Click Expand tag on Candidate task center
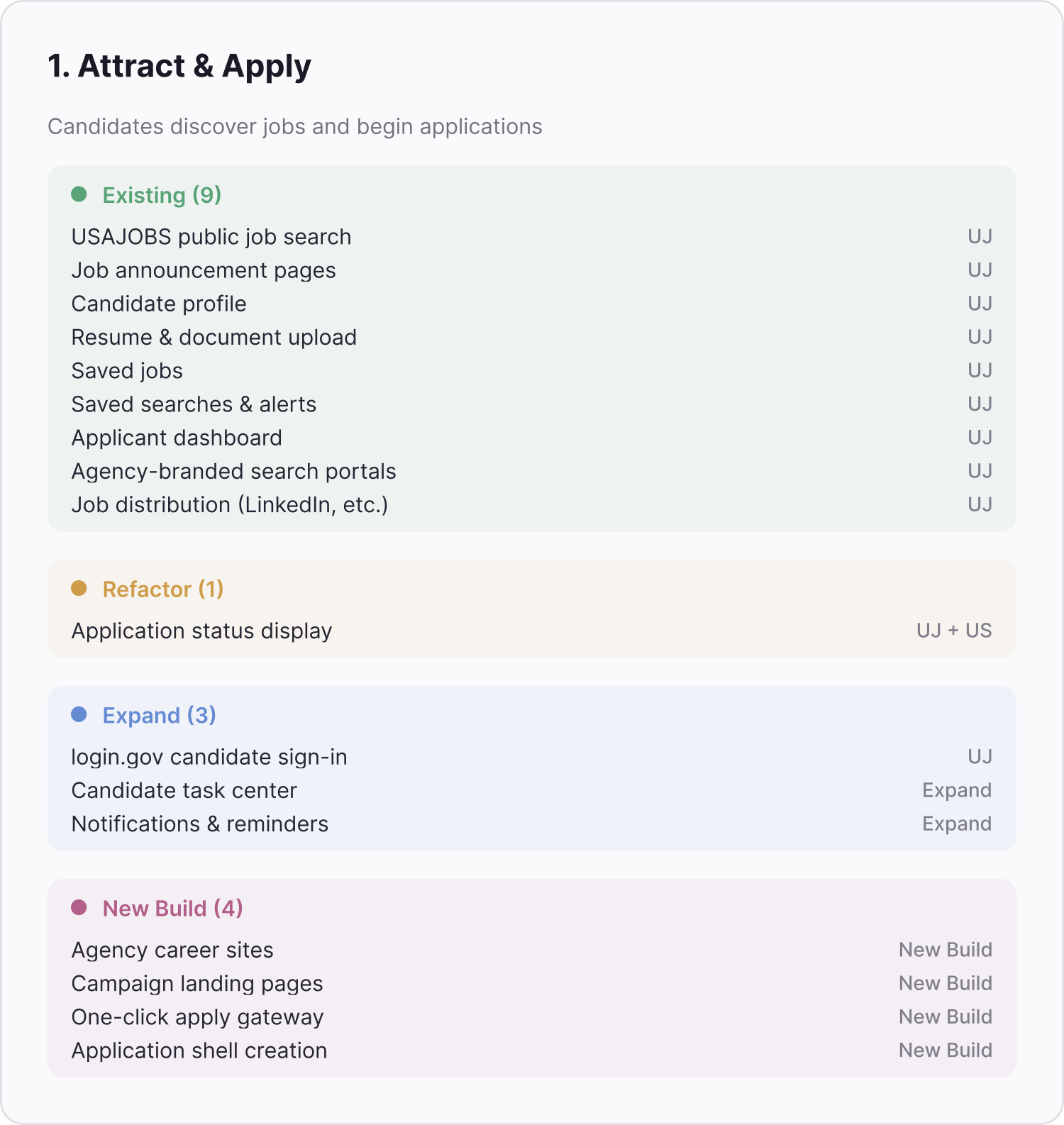This screenshot has height=1125, width=1064. [957, 790]
